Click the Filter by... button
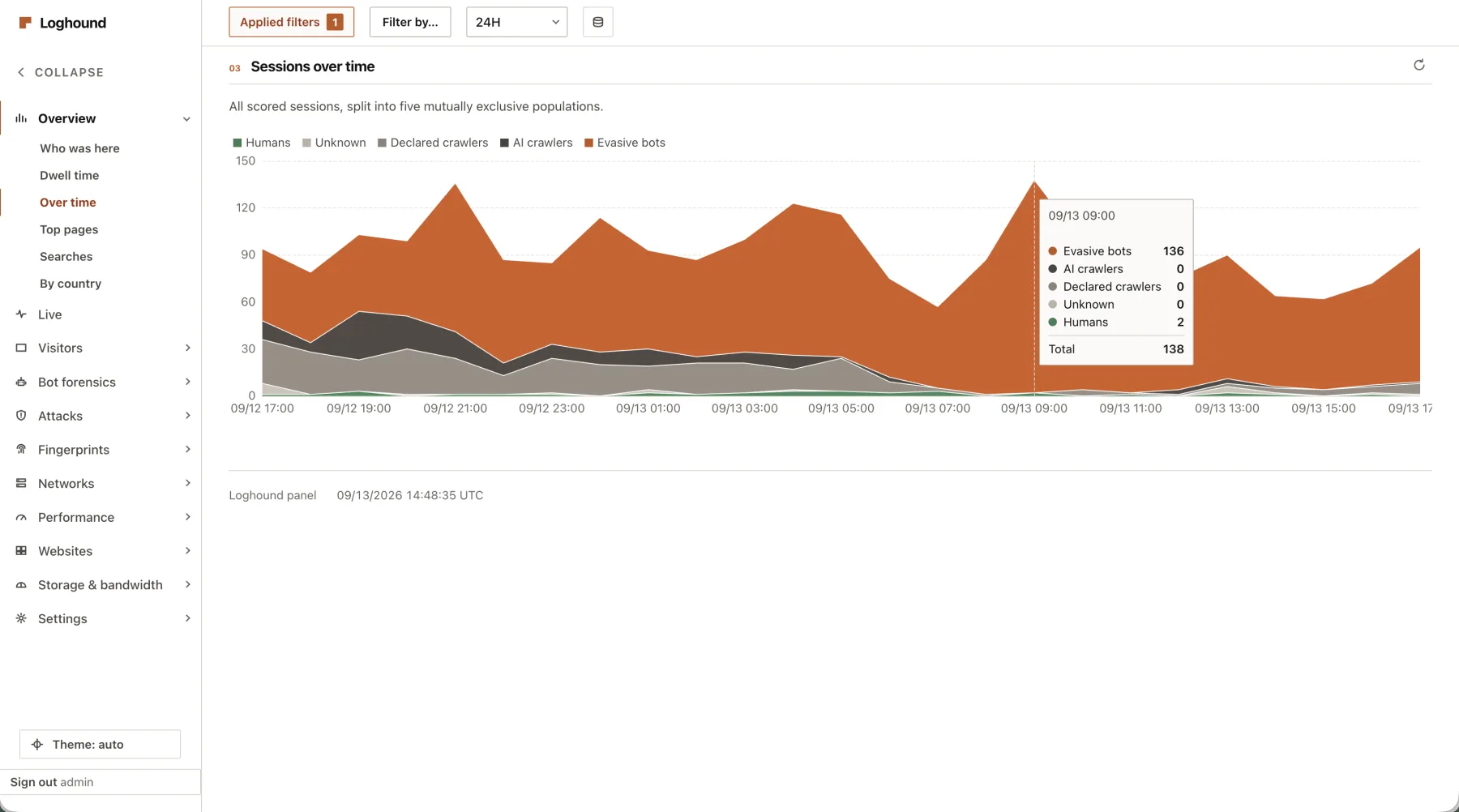This screenshot has width=1459, height=812. (410, 22)
